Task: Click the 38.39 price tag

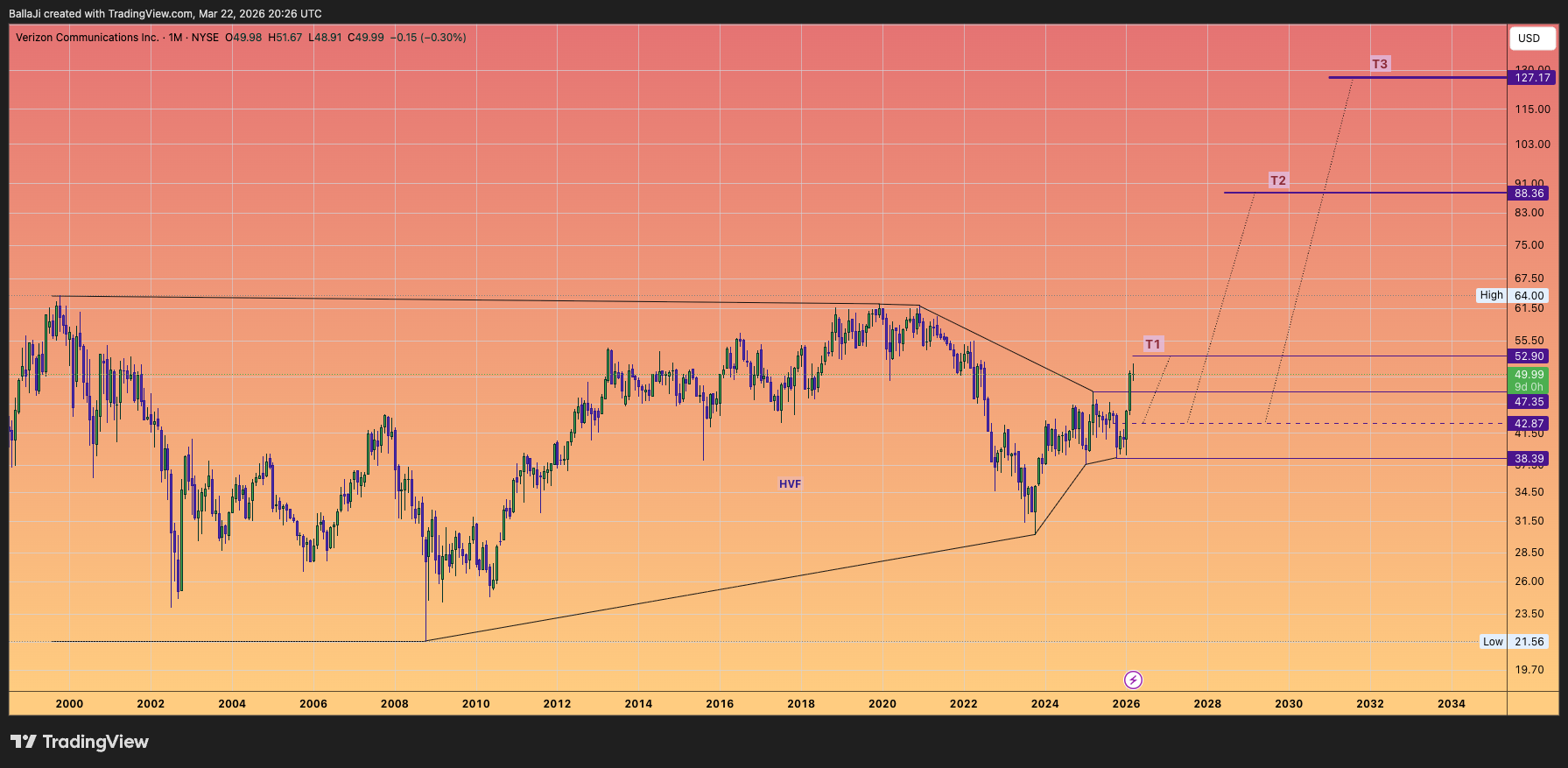Action: pos(1529,459)
